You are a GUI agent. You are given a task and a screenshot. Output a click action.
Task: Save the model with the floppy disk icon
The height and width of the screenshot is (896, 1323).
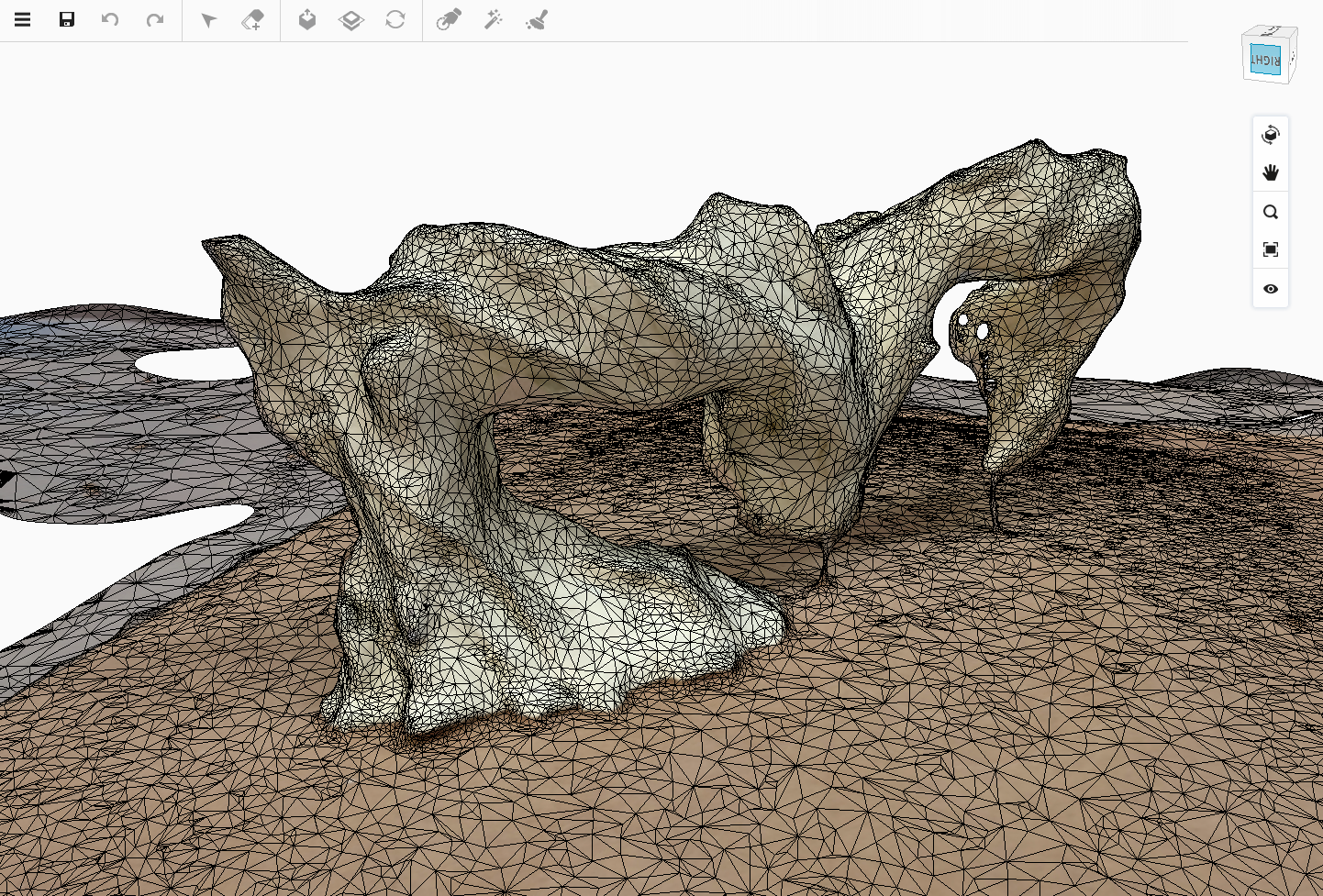67,20
